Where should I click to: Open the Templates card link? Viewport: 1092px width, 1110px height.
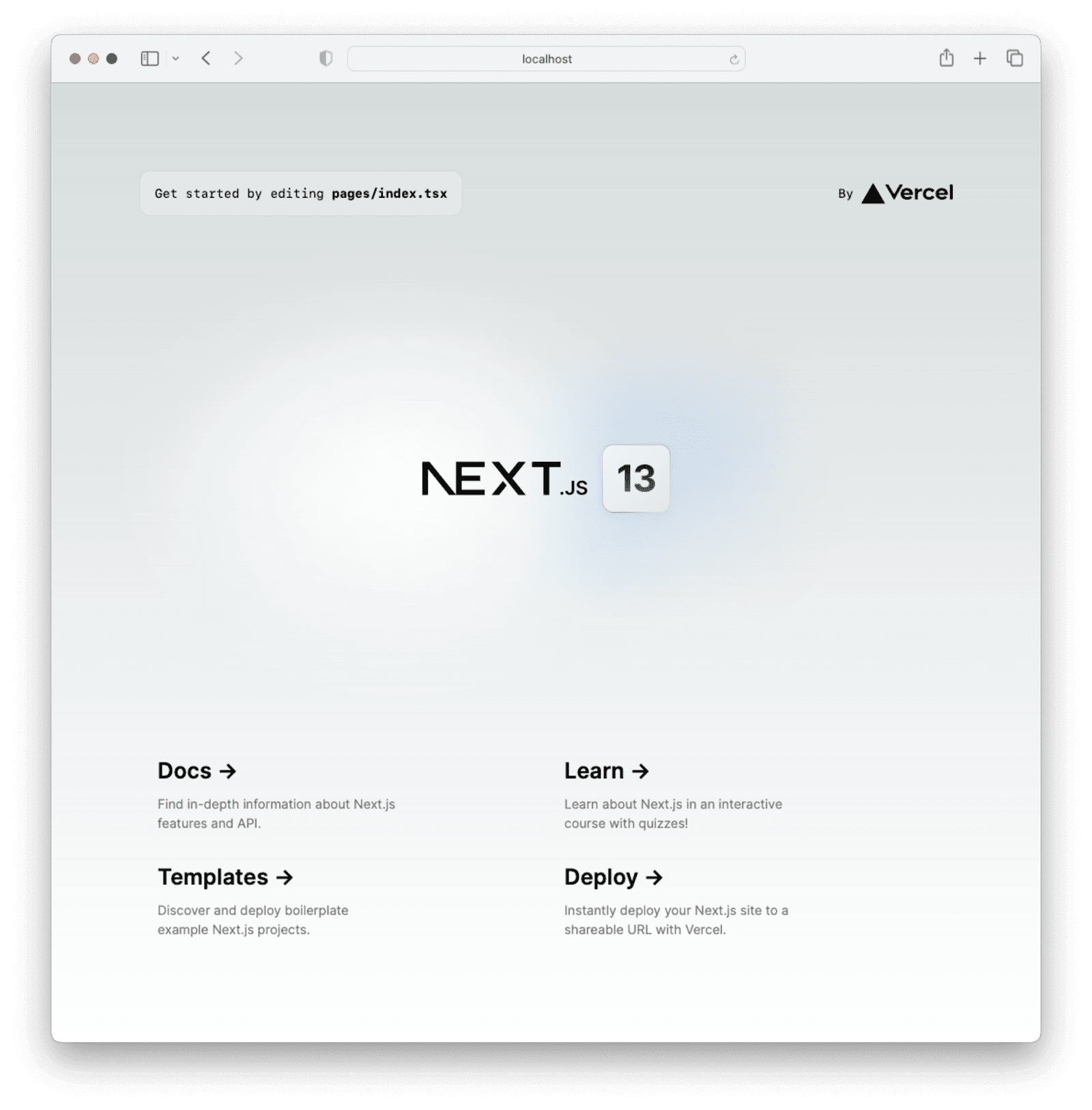[x=225, y=877]
